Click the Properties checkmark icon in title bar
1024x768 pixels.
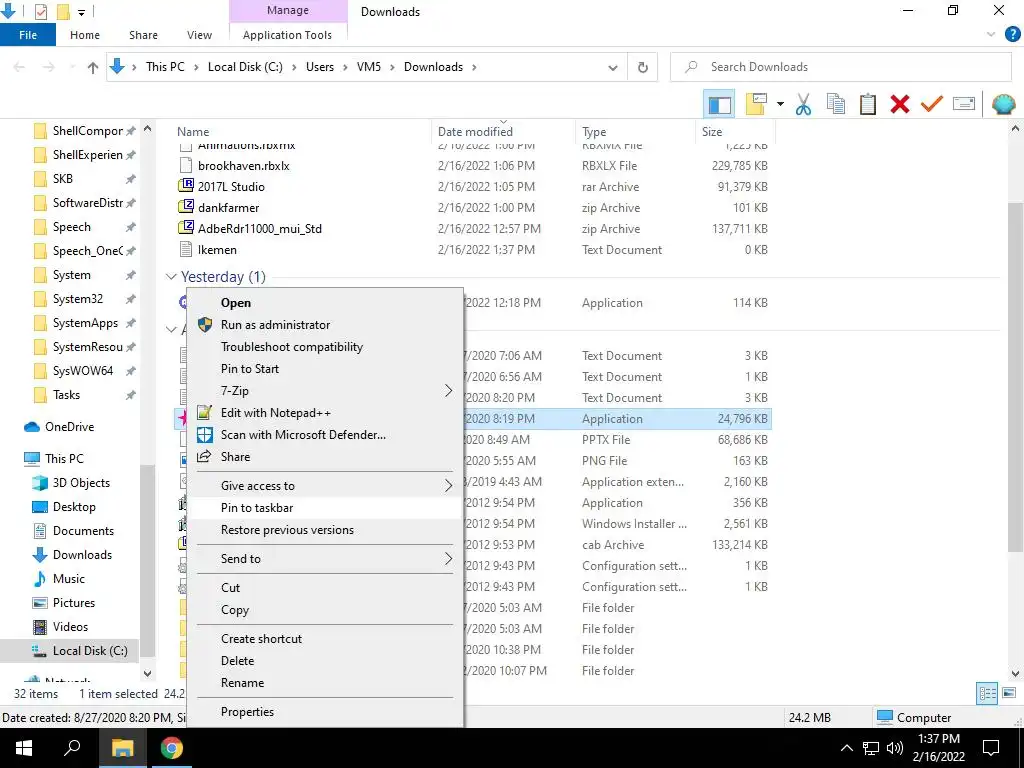(40, 12)
